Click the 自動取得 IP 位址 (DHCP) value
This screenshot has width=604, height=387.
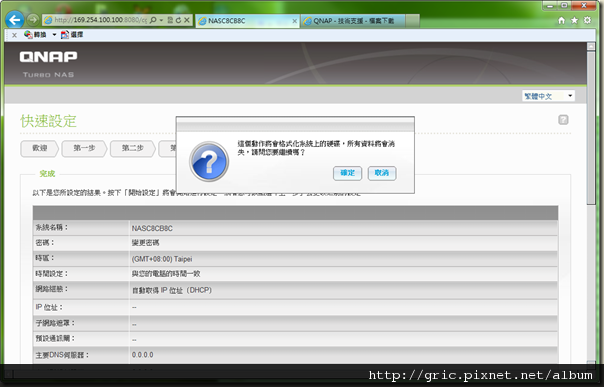point(172,290)
